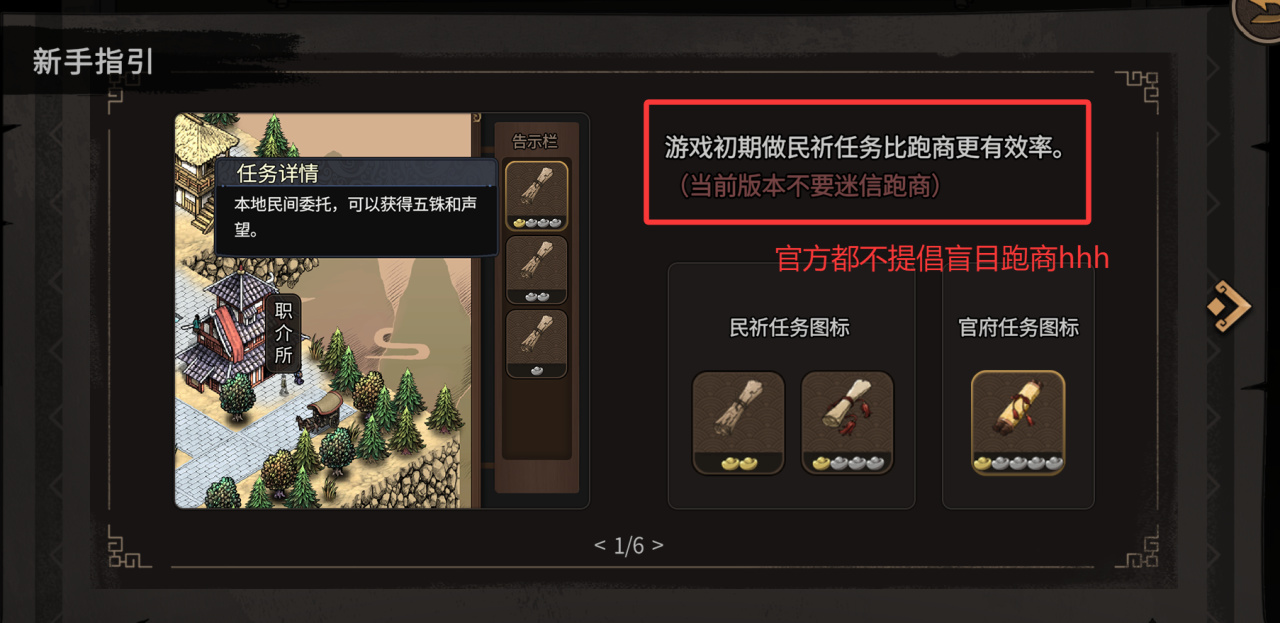Click the 官府任务图标 label
This screenshot has height=623, width=1280.
click(1018, 328)
